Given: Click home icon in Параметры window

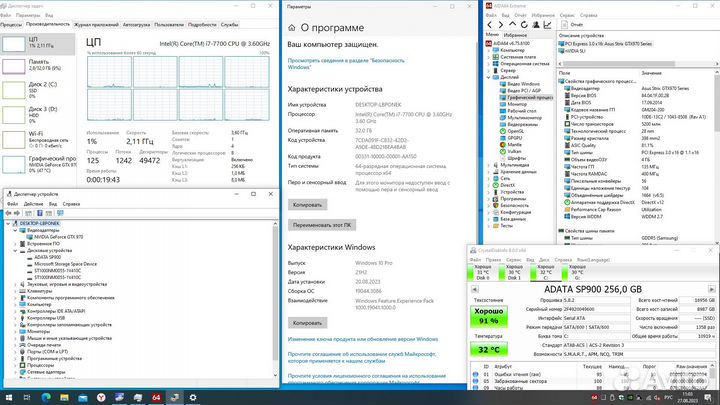Looking at the screenshot, I should pyautogui.click(x=292, y=28).
